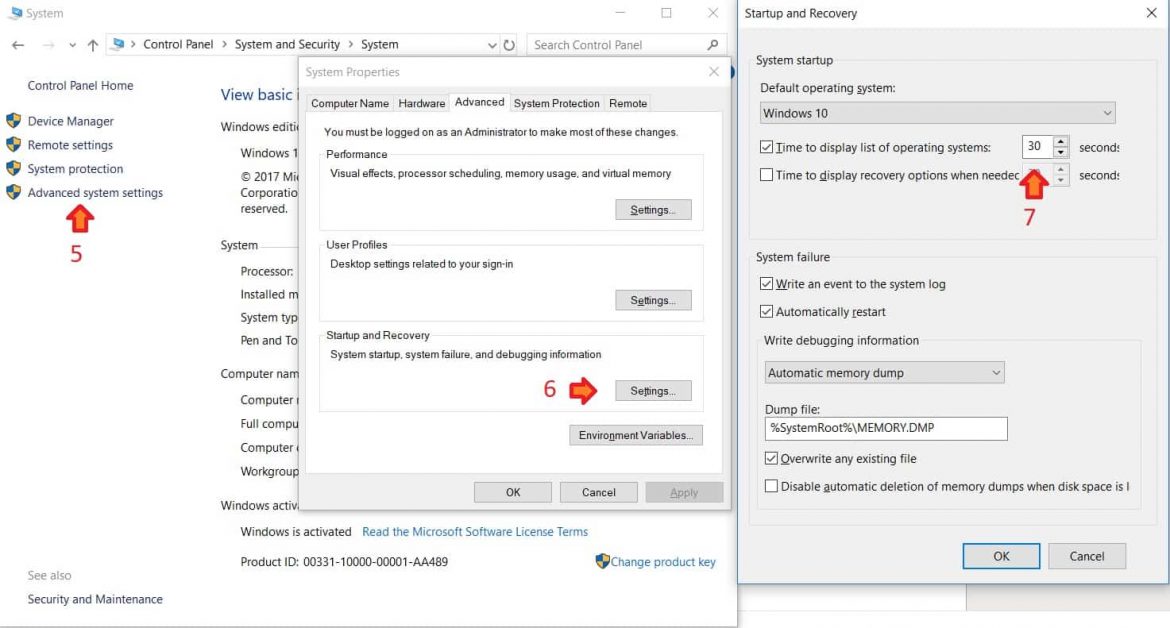Switch to the System Protection tab
1170x628 pixels.
(556, 102)
